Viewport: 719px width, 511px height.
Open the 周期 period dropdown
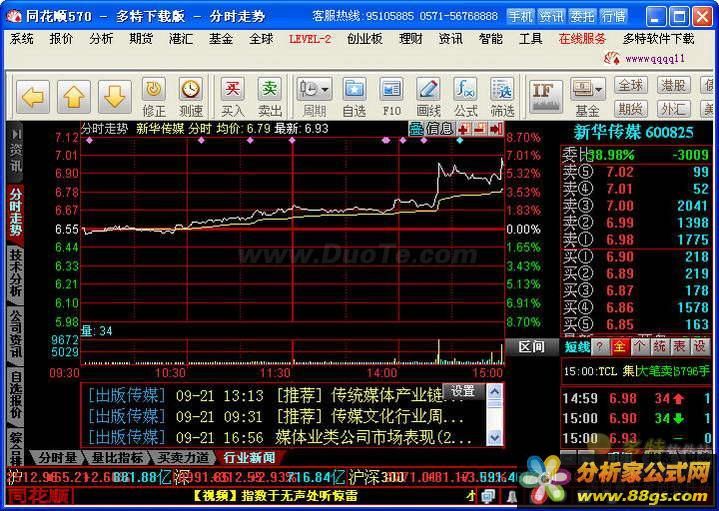tap(314, 97)
